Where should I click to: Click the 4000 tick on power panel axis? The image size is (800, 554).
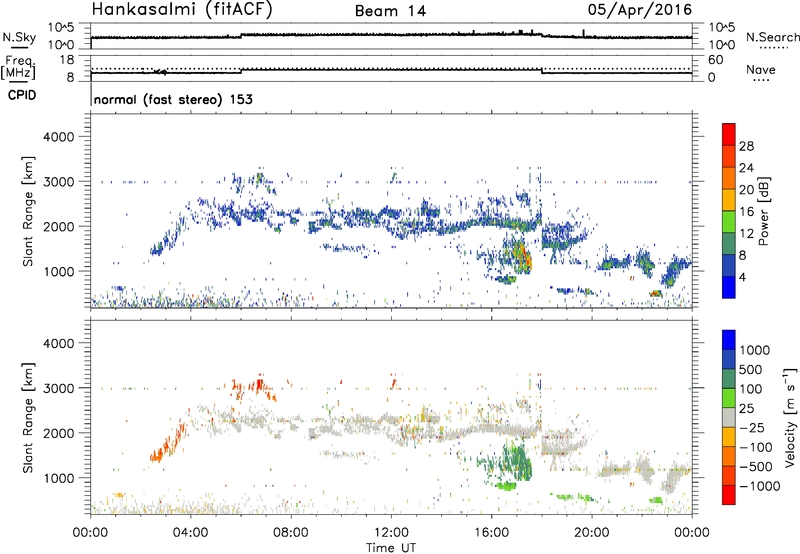click(58, 137)
